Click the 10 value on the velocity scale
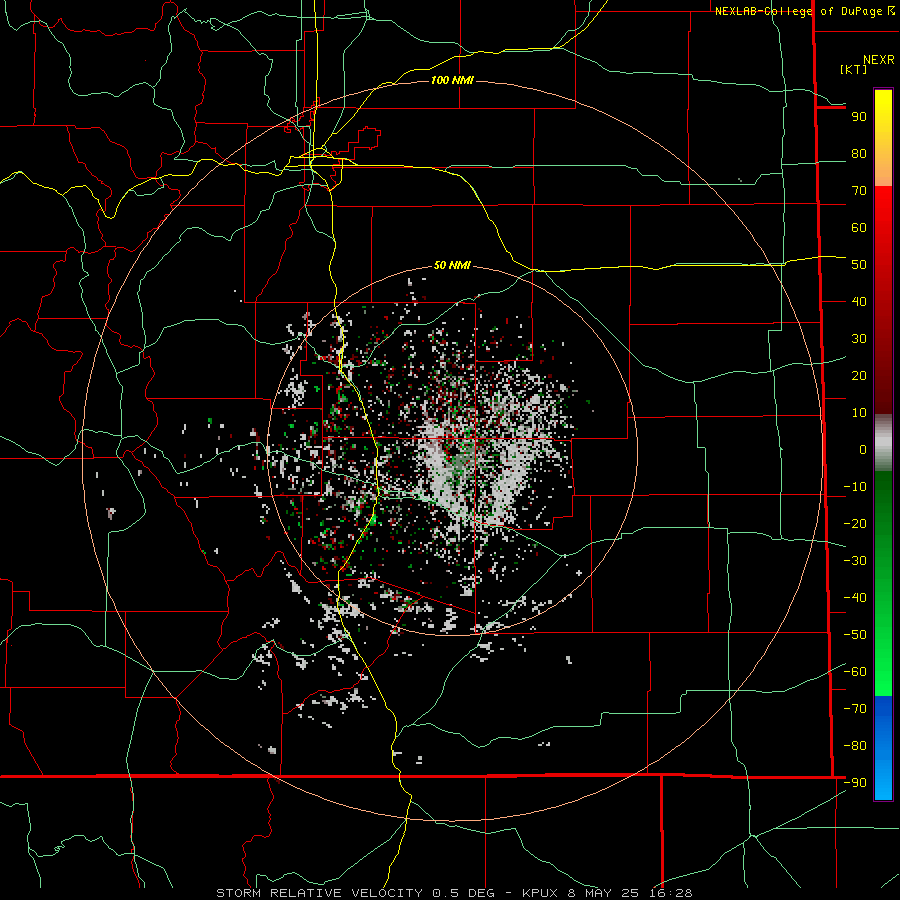The image size is (900, 900). point(859,413)
